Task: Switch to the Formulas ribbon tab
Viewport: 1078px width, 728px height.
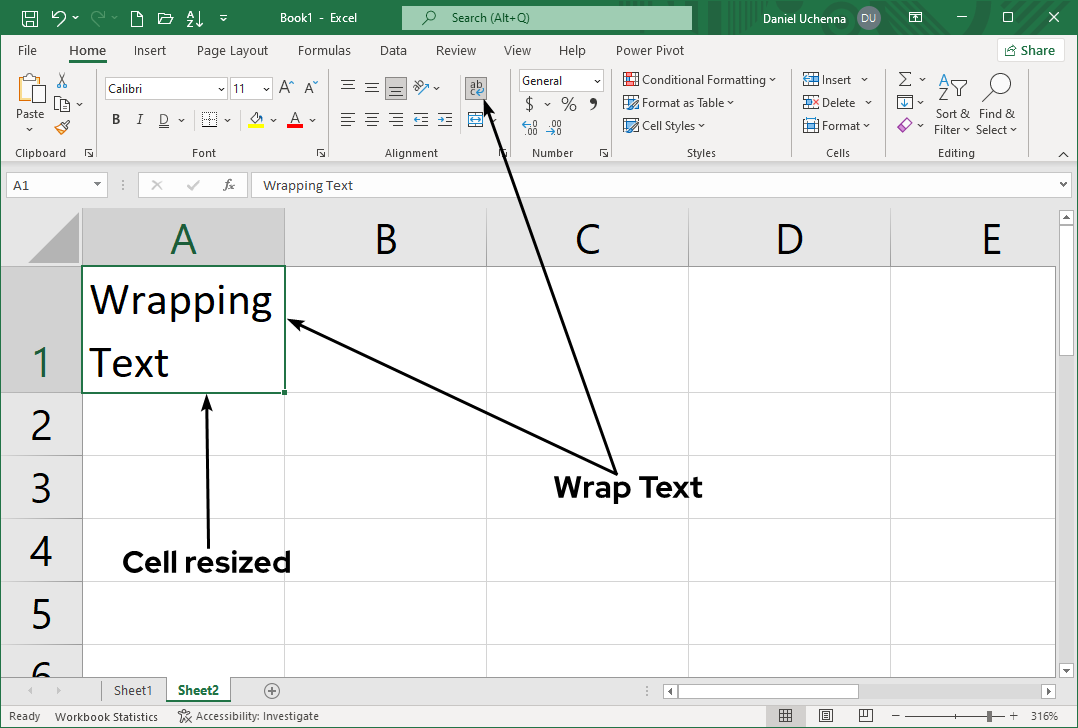Action: click(x=324, y=50)
